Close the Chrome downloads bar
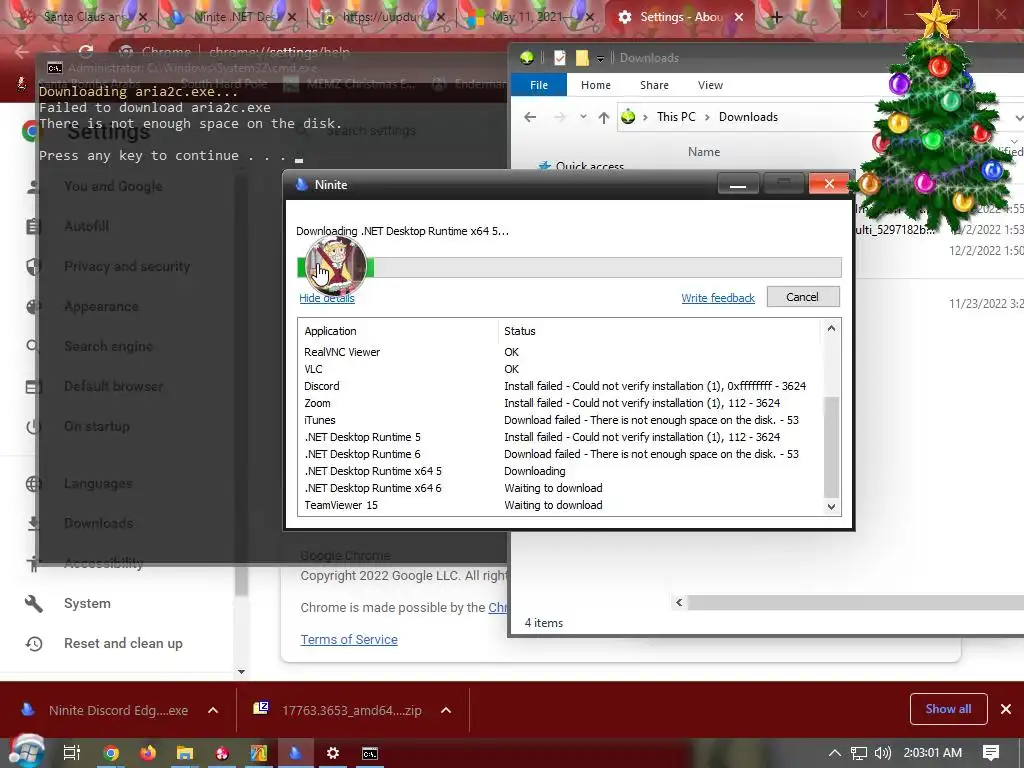The height and width of the screenshot is (768, 1024). tap(1006, 709)
